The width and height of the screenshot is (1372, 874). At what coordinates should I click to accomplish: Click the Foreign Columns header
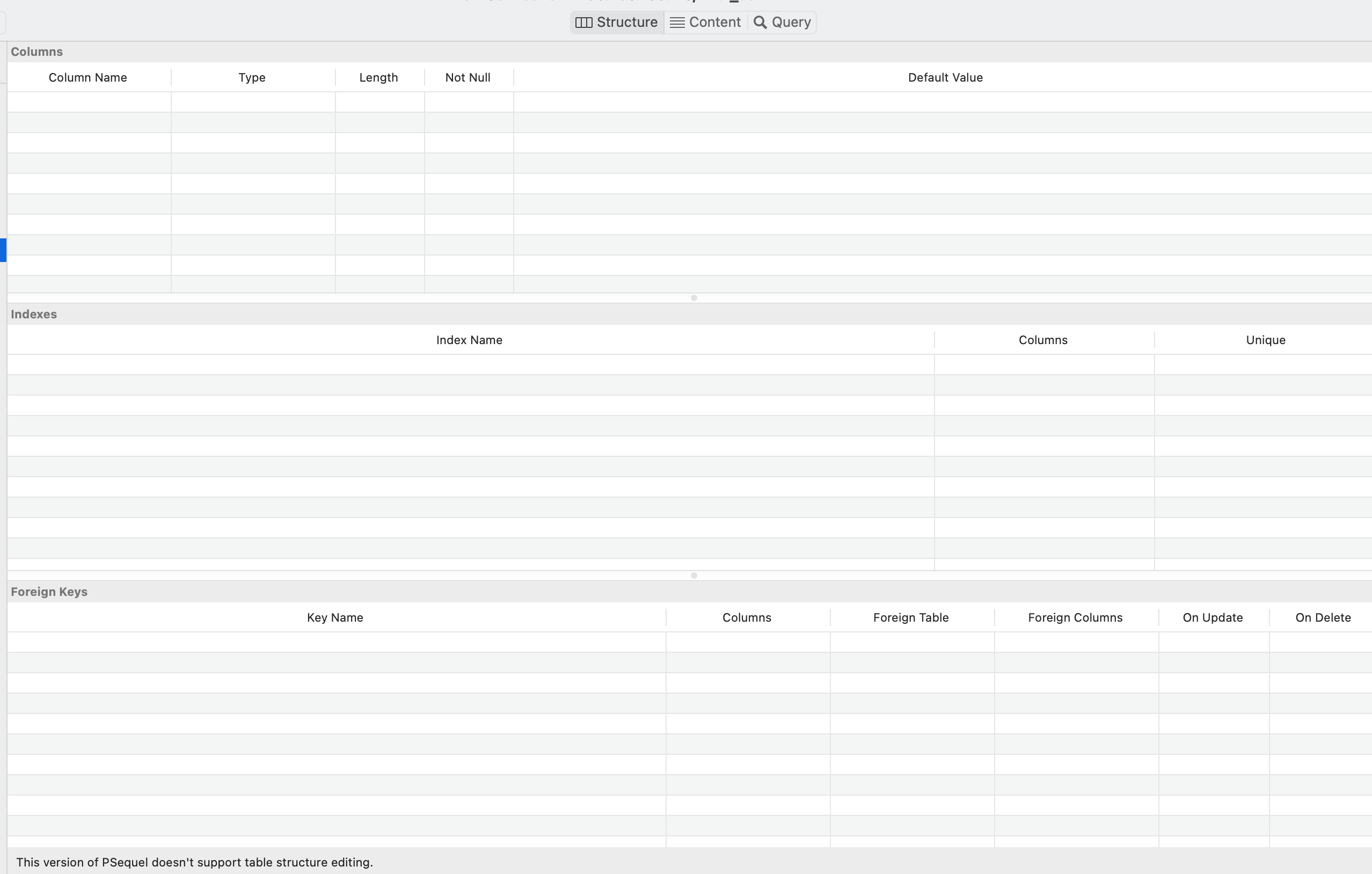[x=1075, y=617]
